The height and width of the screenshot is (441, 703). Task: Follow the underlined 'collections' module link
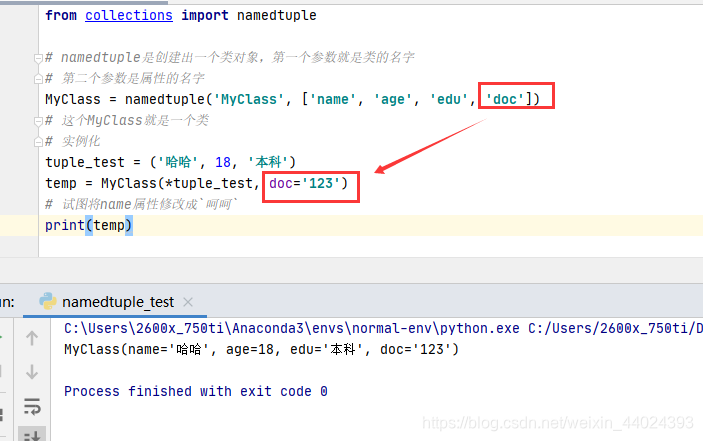click(129, 15)
